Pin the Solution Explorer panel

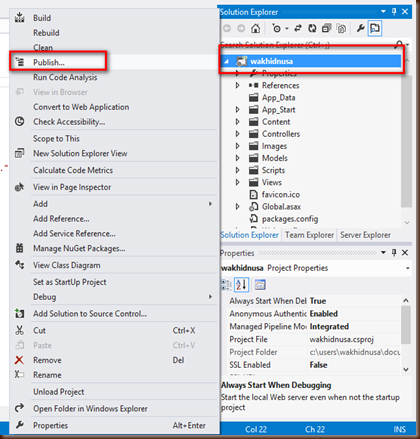394,12
